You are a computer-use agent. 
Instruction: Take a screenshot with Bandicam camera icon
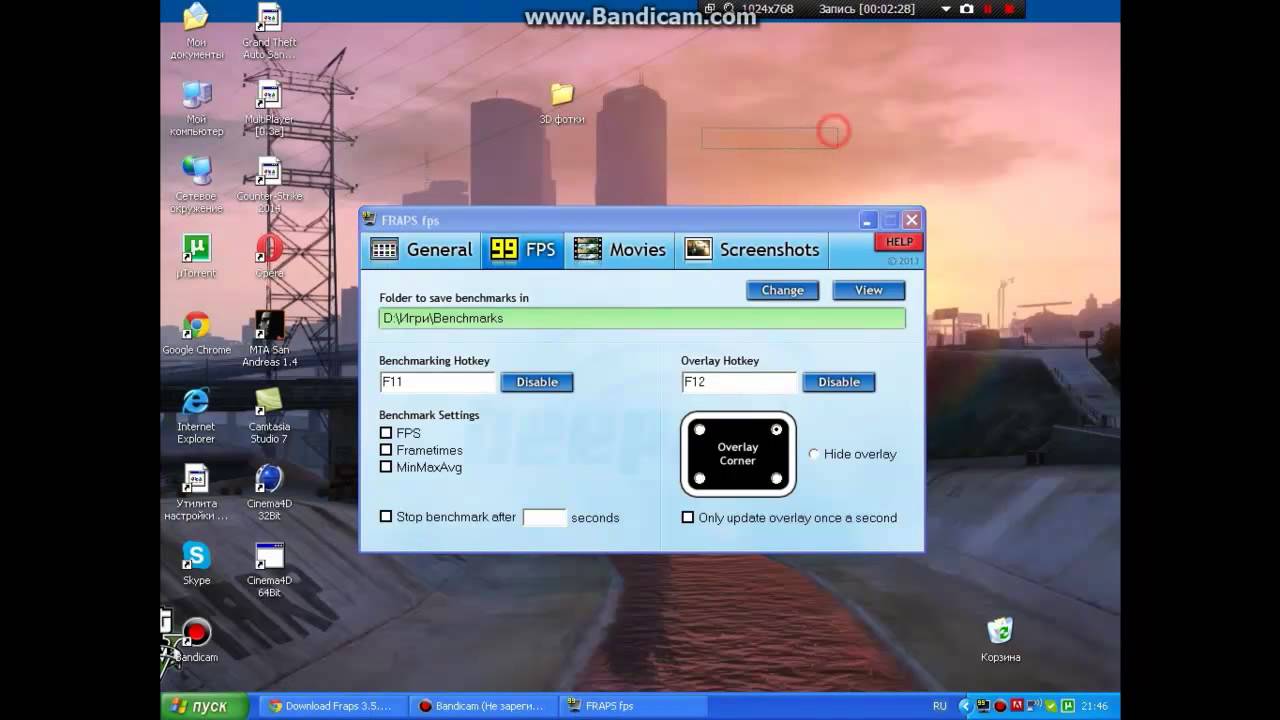point(966,9)
